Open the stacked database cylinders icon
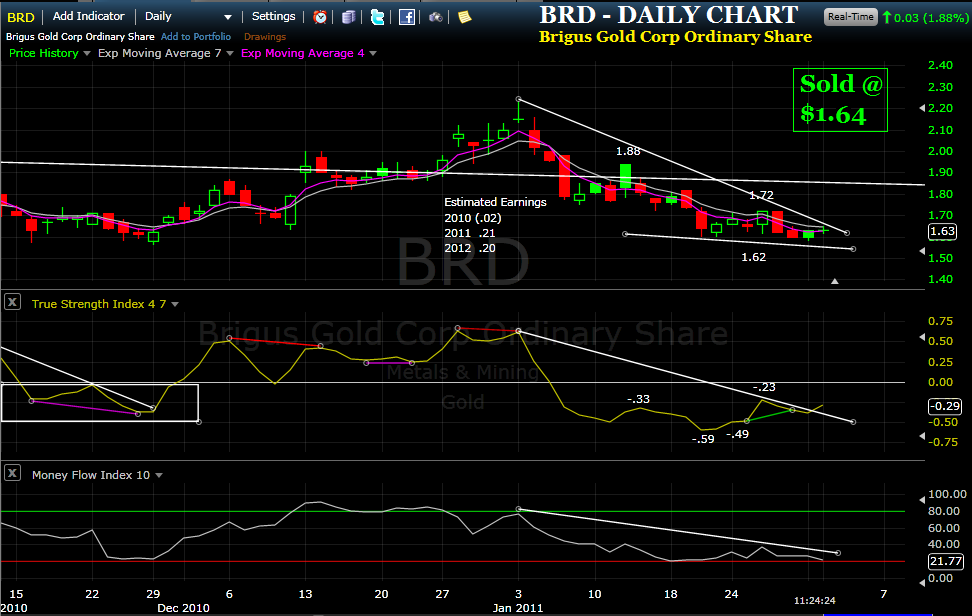The height and width of the screenshot is (616, 972). [x=348, y=17]
